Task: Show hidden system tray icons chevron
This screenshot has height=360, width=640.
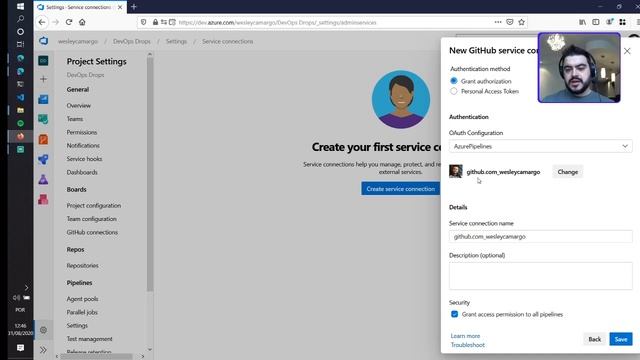Action: 27,287
